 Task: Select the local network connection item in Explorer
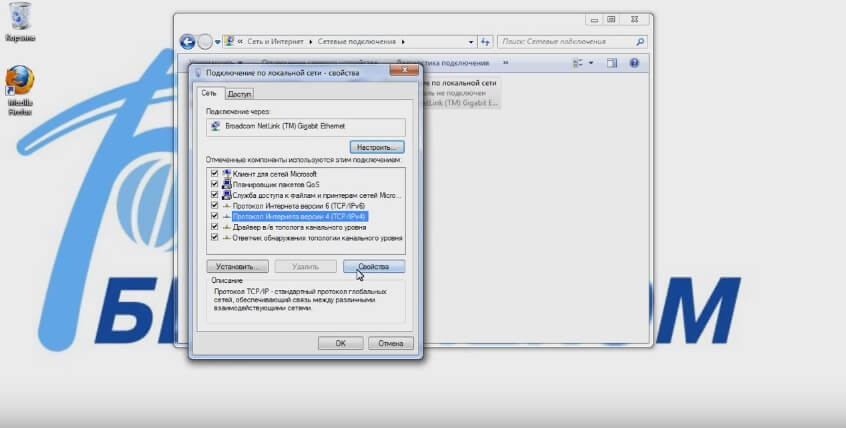[461, 93]
